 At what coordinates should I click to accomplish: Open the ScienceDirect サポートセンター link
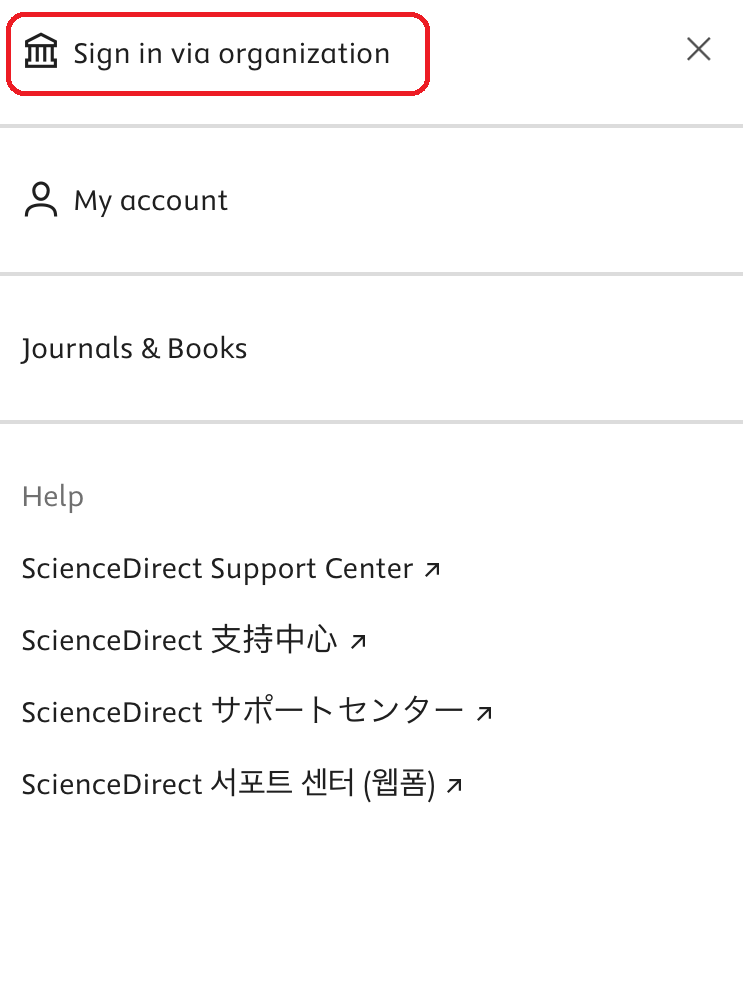point(257,712)
